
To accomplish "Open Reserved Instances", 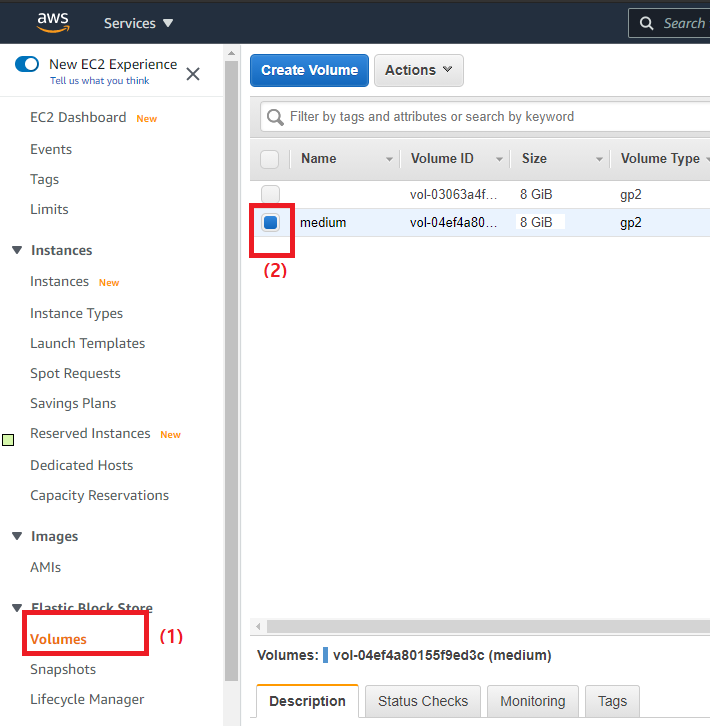I will (x=90, y=433).
